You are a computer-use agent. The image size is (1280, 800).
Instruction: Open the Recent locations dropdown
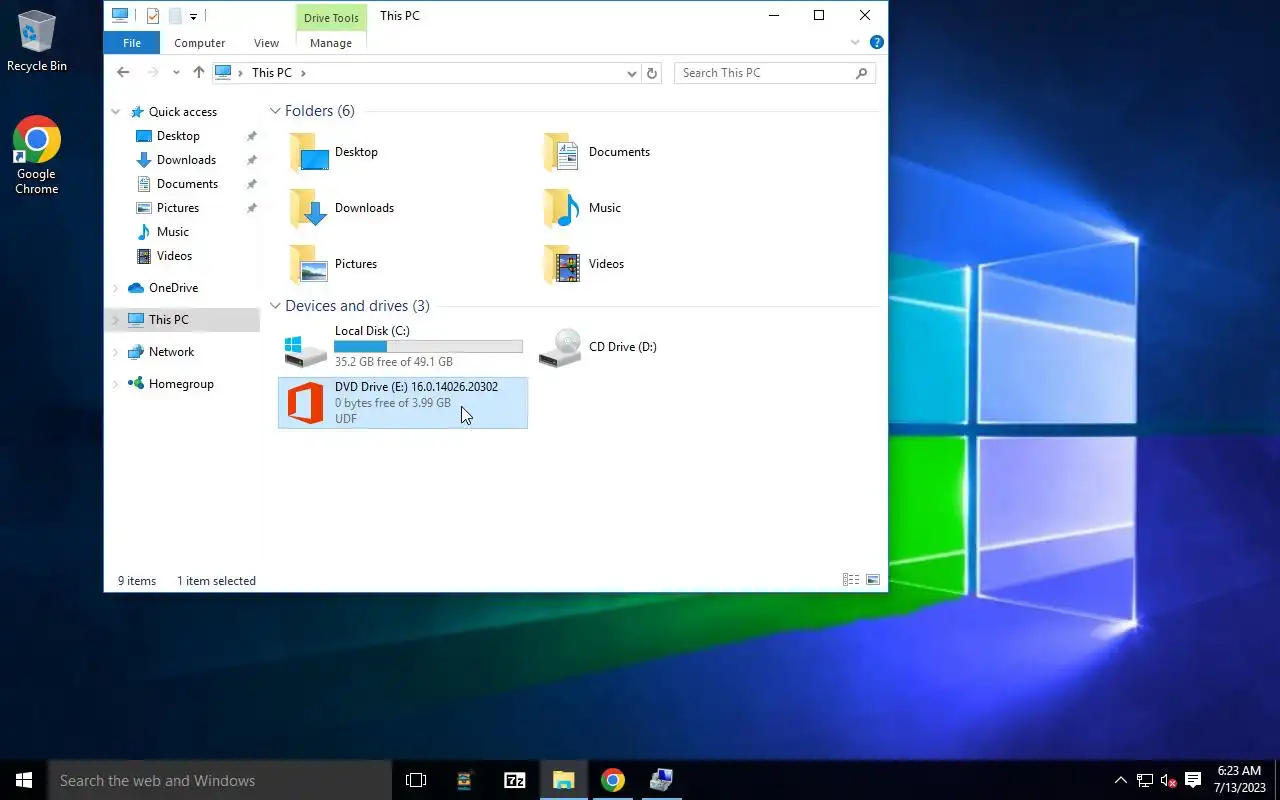click(177, 73)
